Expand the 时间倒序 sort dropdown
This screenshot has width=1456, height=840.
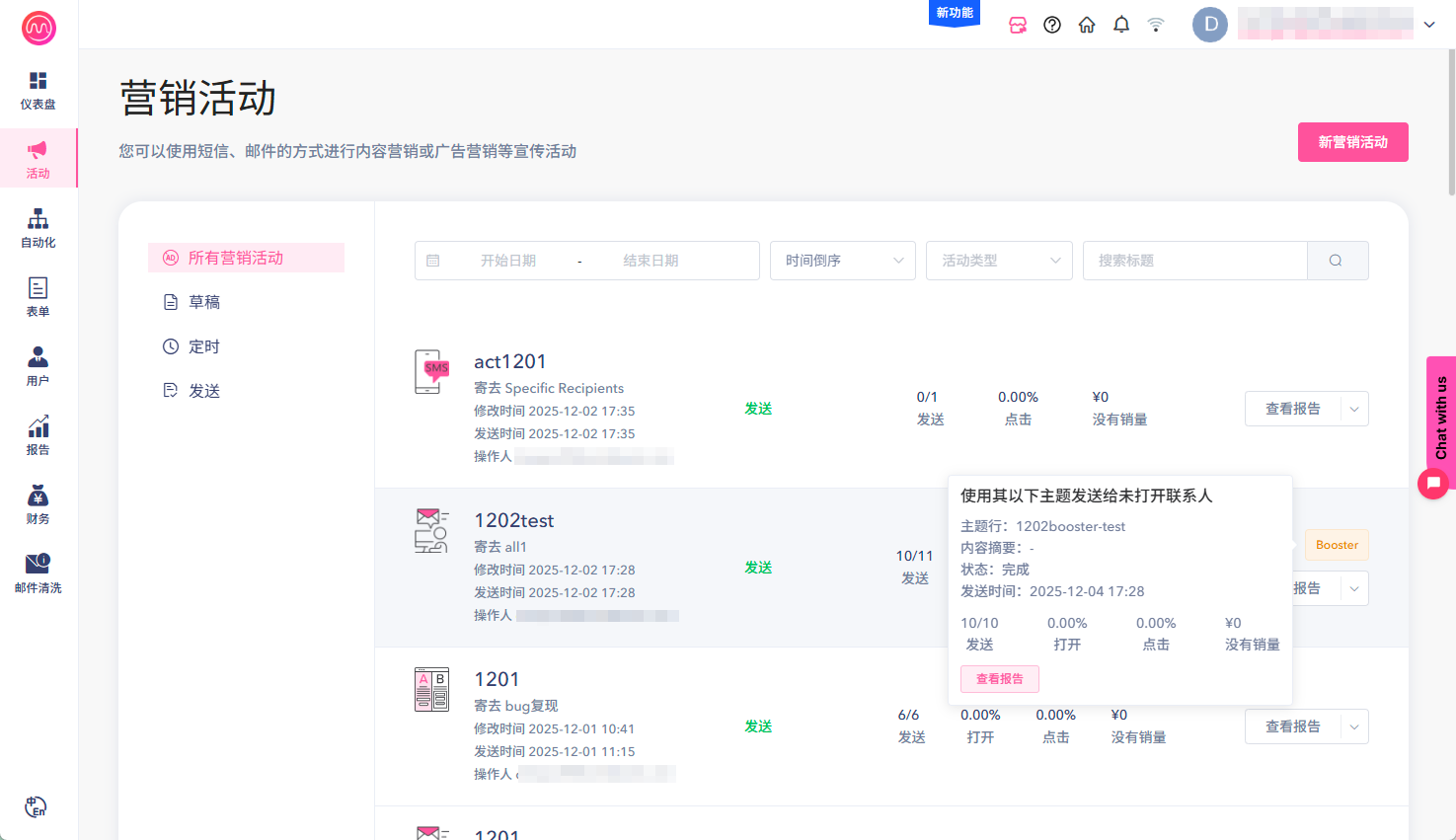842,261
